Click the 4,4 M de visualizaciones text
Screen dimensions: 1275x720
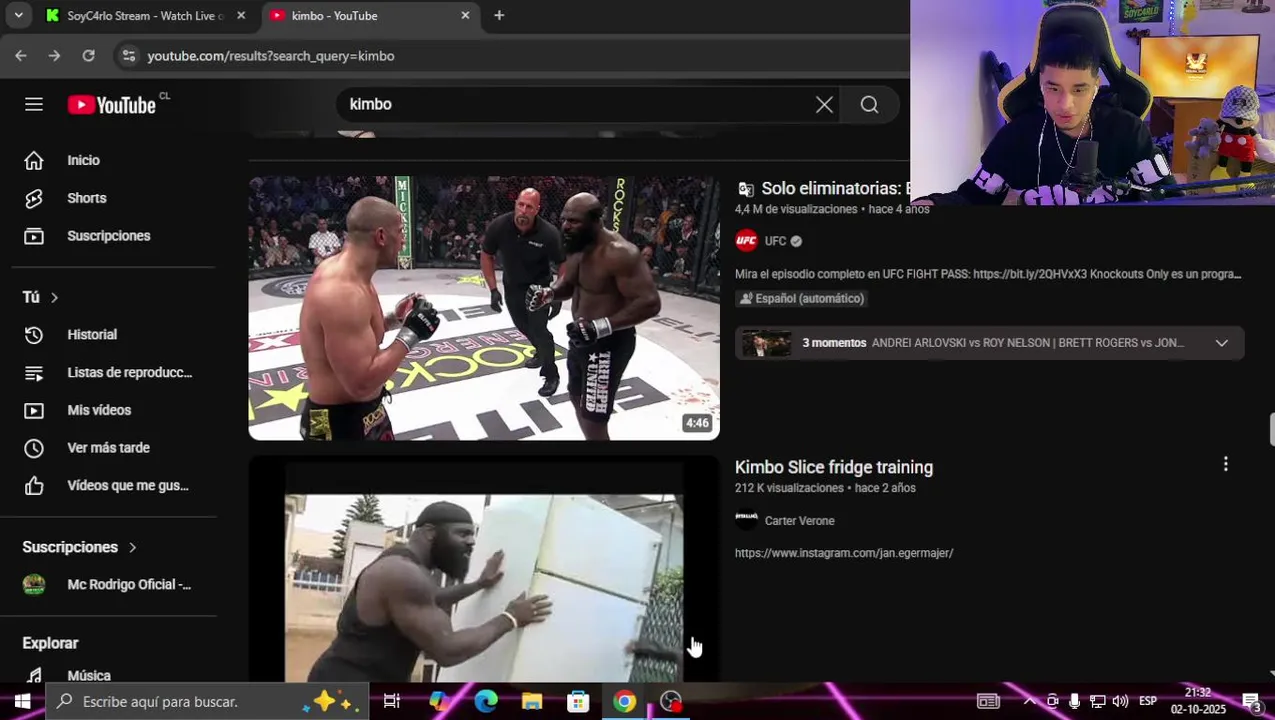point(796,209)
